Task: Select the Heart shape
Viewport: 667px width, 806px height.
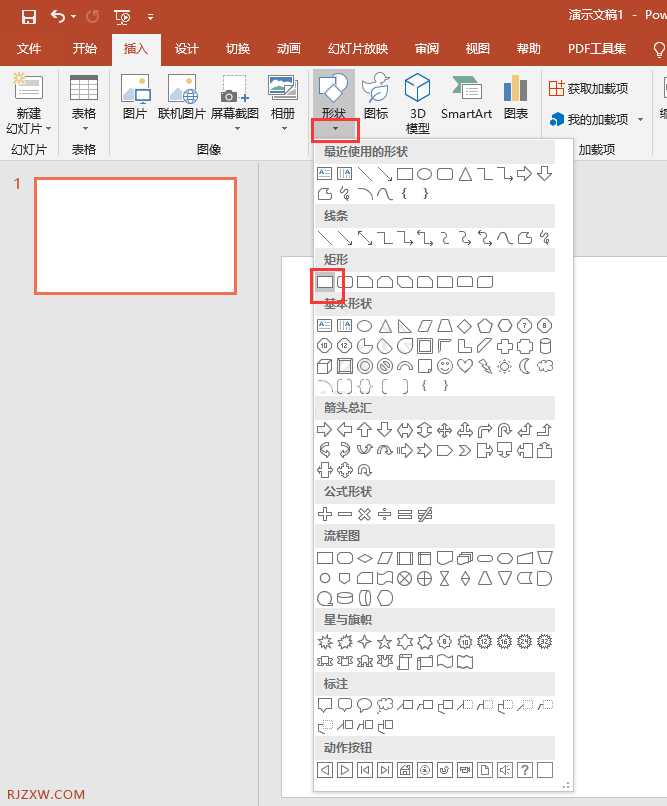Action: click(465, 366)
